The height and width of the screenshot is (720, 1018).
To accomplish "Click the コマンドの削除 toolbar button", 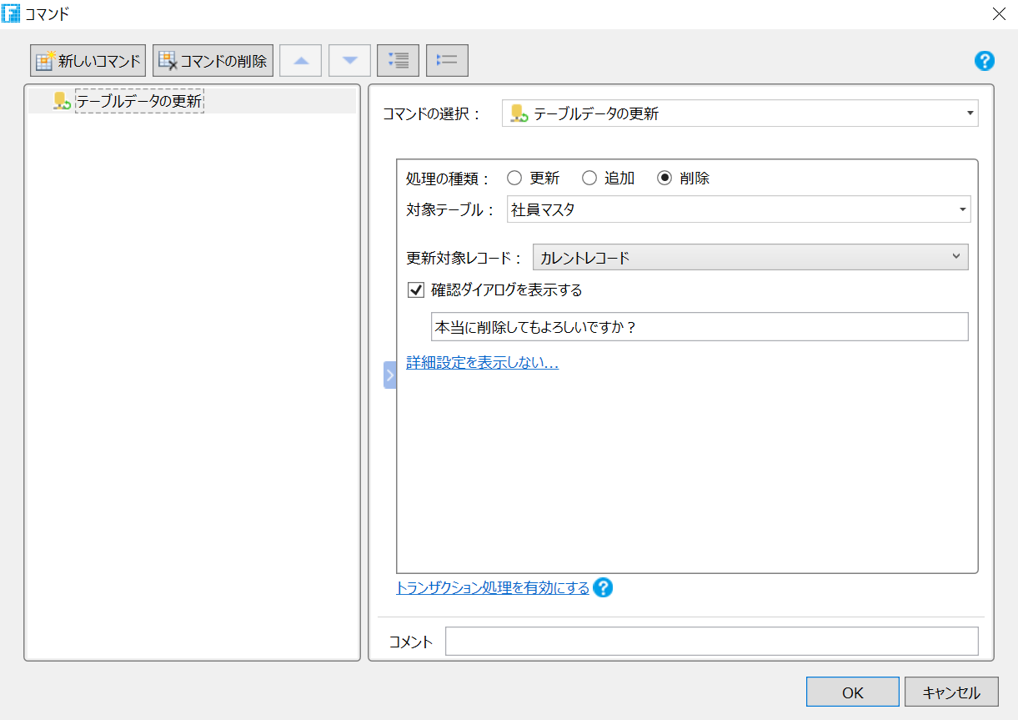I will coord(212,61).
